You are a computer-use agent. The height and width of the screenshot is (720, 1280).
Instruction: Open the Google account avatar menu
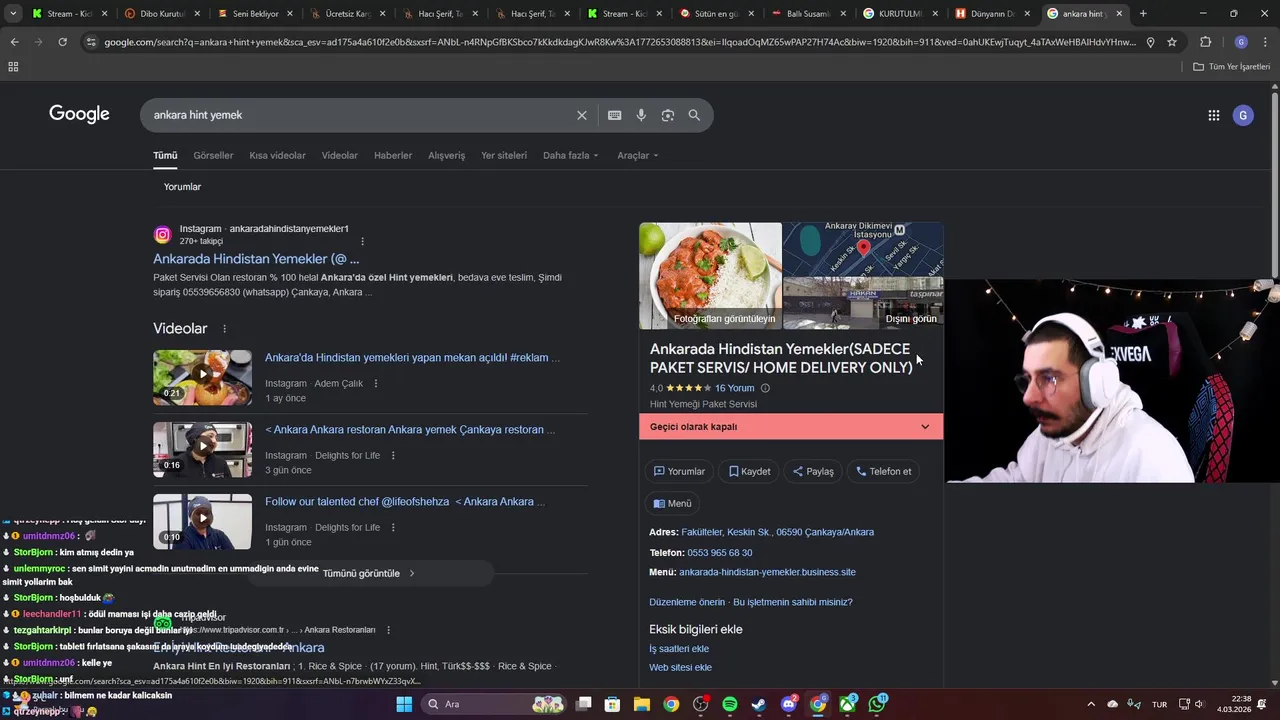point(1243,115)
